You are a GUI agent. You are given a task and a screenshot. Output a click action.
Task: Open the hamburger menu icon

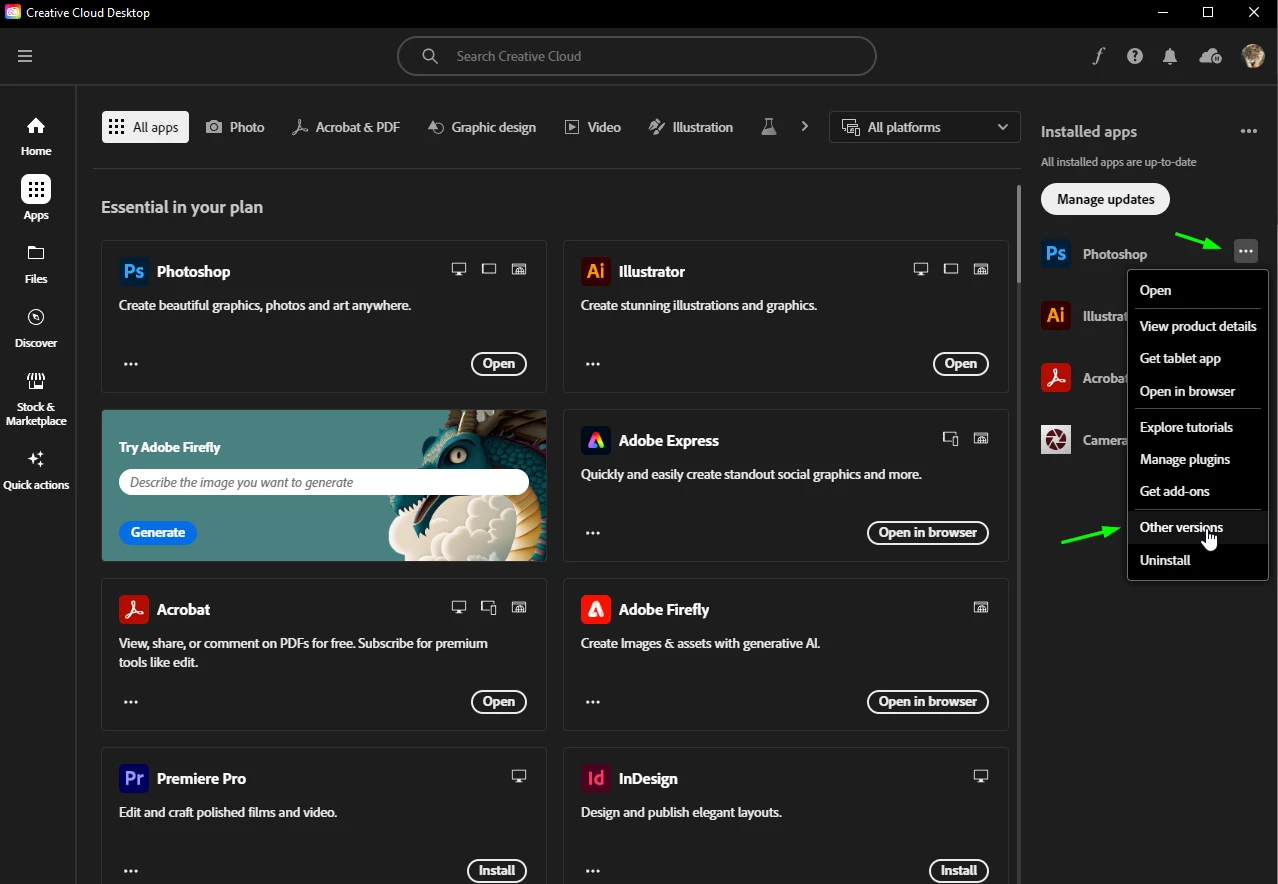25,56
